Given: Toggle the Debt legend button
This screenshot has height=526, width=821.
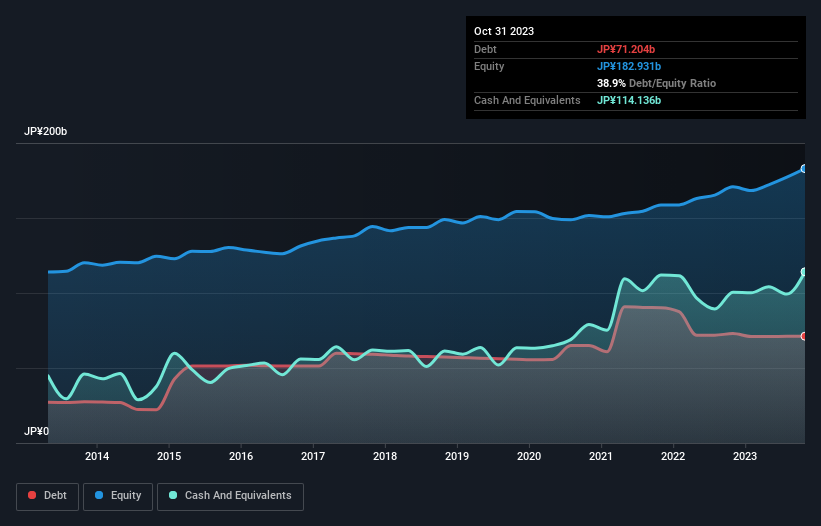Looking at the screenshot, I should [45, 495].
